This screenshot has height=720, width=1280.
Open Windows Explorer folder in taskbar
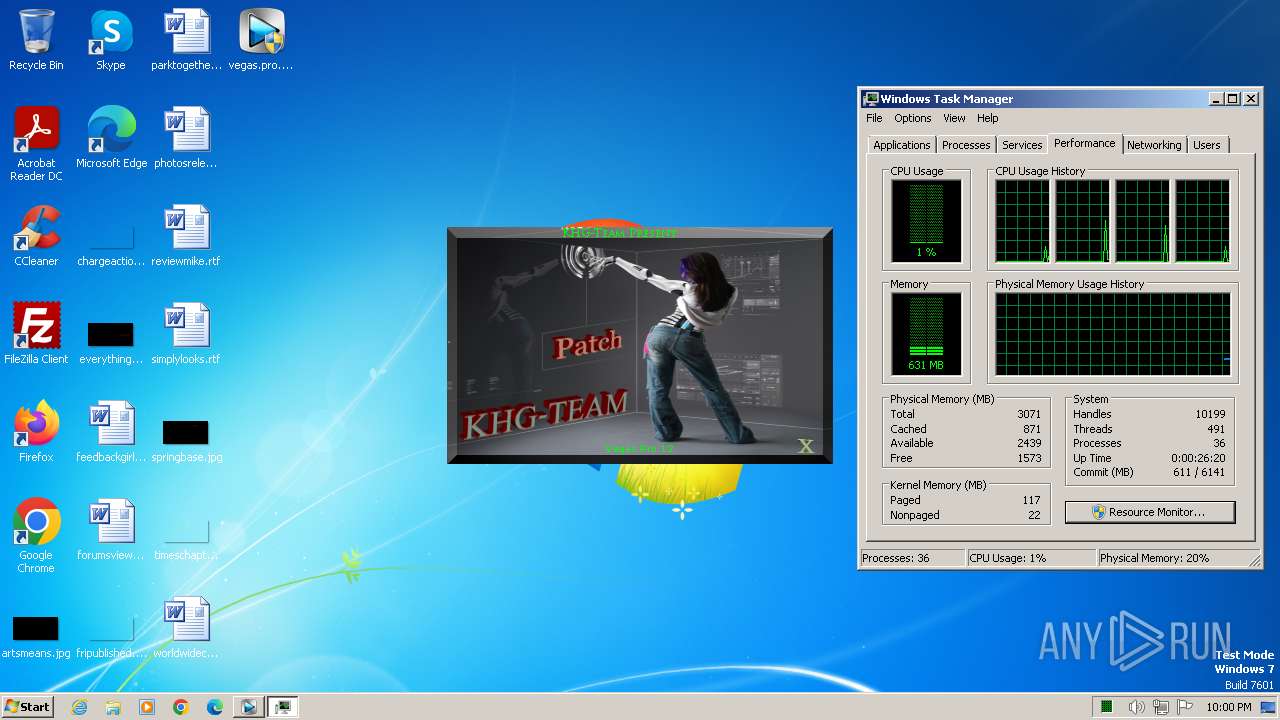point(113,707)
